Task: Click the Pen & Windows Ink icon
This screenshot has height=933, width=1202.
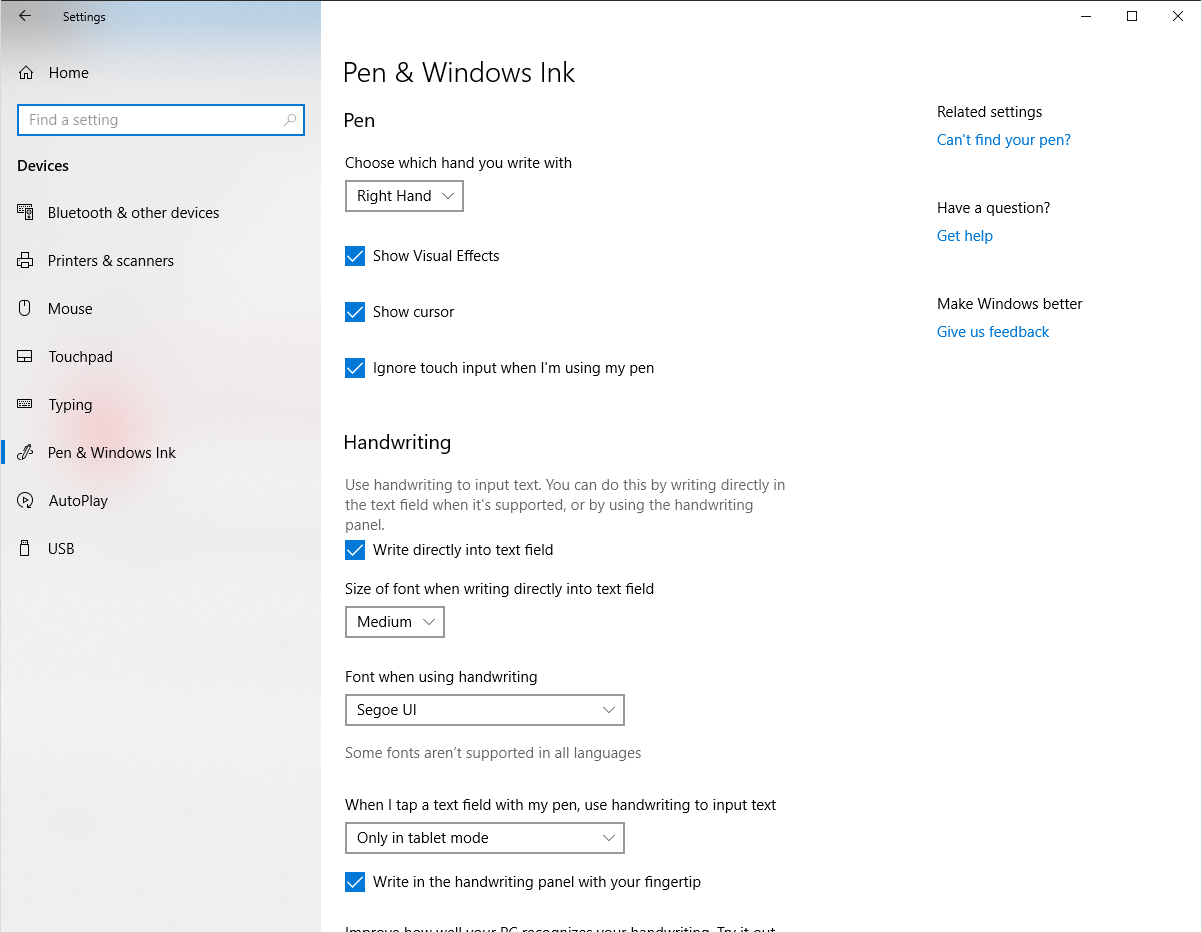Action: tap(26, 452)
